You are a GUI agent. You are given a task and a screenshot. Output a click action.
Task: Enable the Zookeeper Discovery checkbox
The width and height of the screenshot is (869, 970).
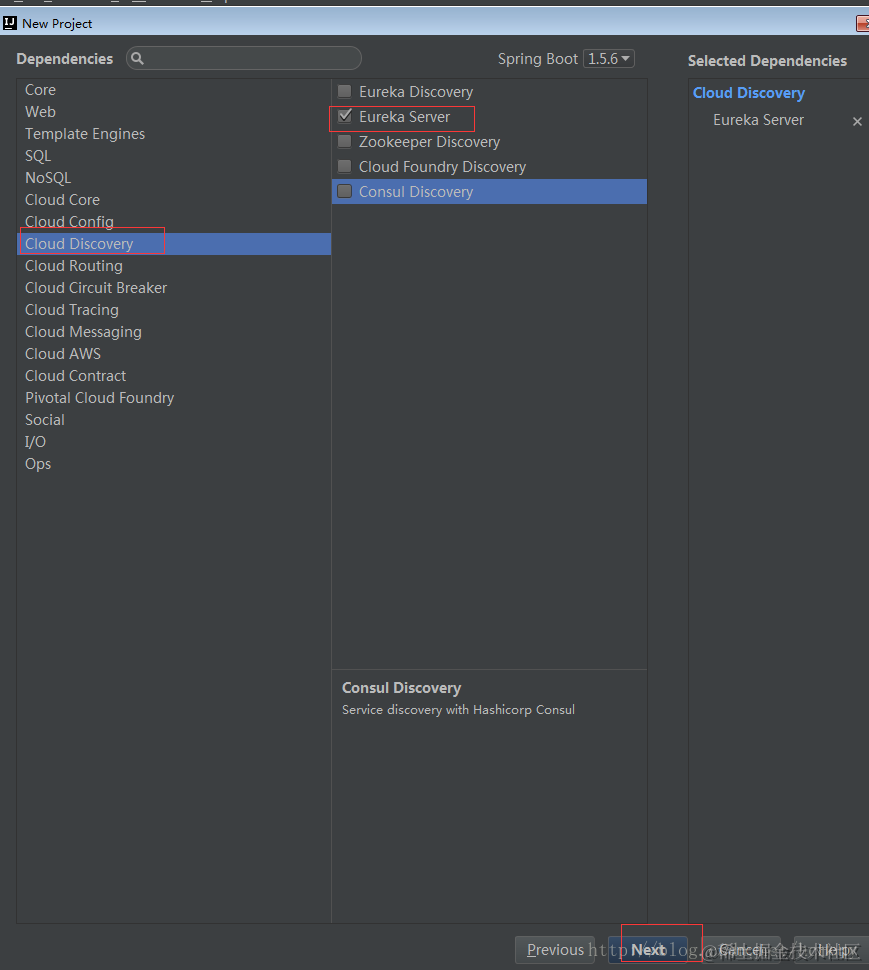(345, 142)
